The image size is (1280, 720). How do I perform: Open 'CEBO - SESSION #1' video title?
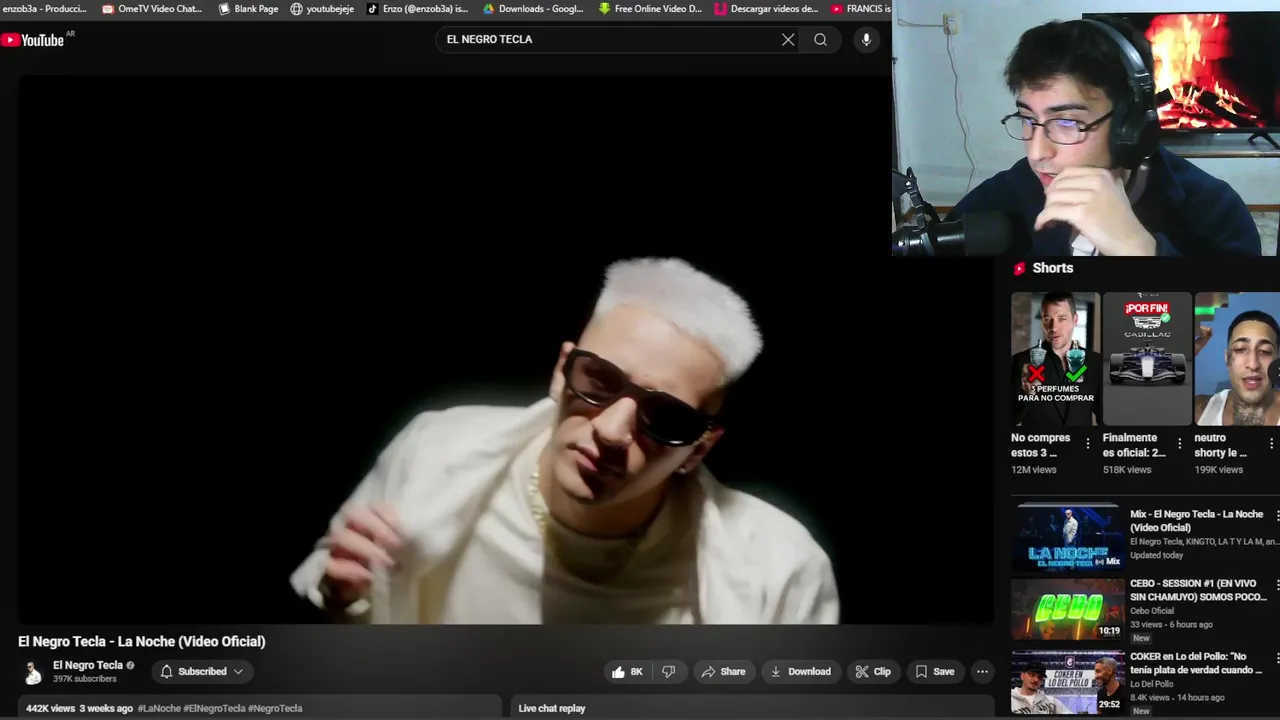click(1197, 590)
